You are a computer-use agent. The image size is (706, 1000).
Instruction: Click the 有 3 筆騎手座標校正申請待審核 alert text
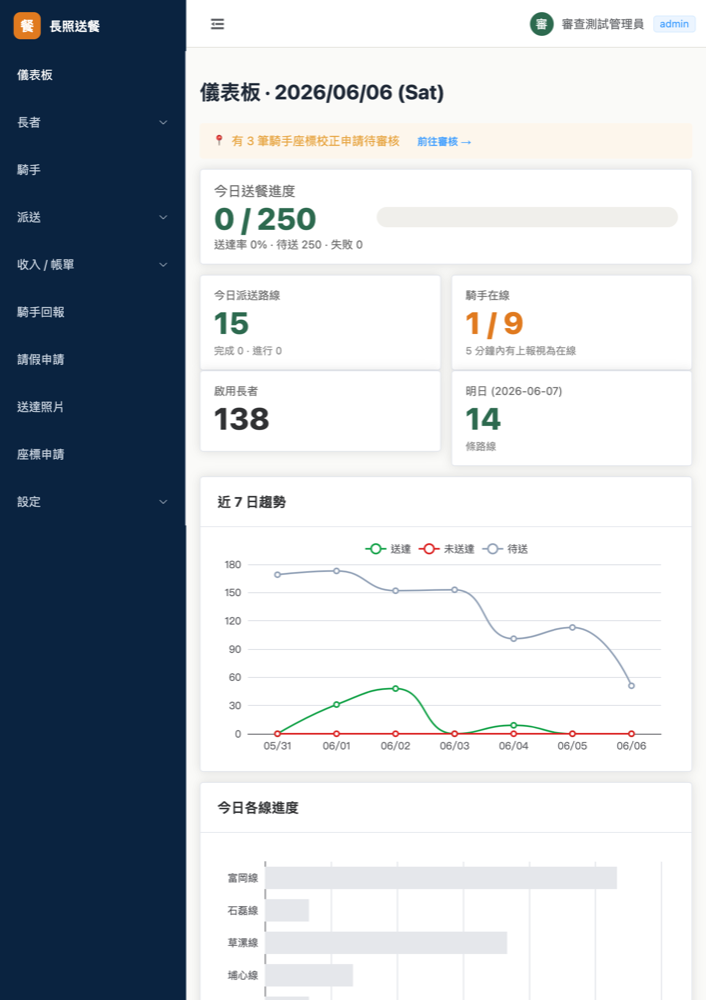click(x=315, y=141)
